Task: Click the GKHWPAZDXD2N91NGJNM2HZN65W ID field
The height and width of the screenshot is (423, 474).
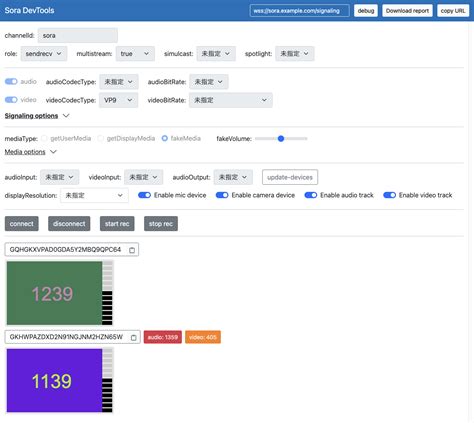Action: (72, 337)
